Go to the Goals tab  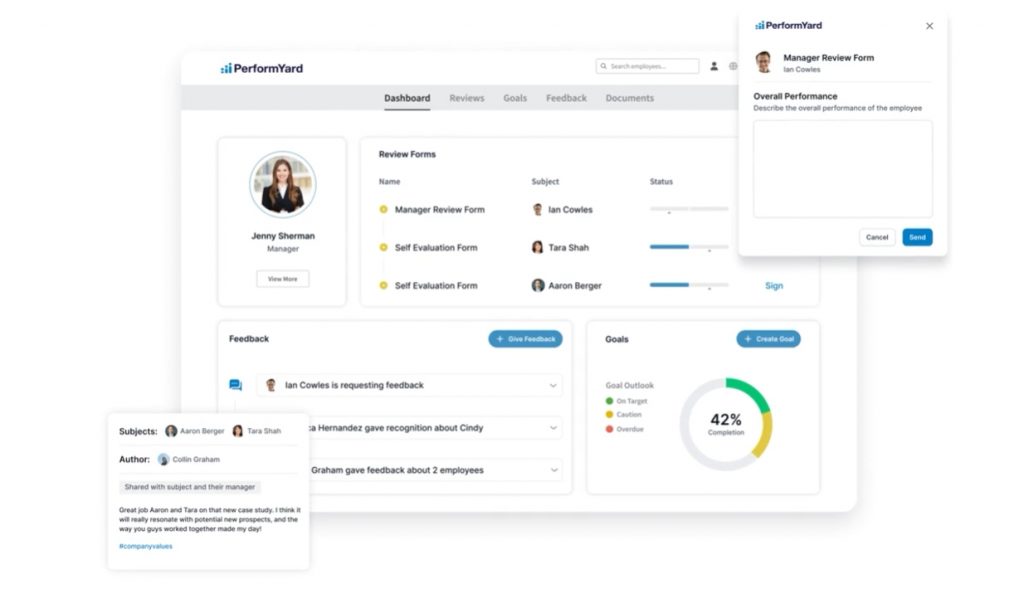[x=515, y=98]
